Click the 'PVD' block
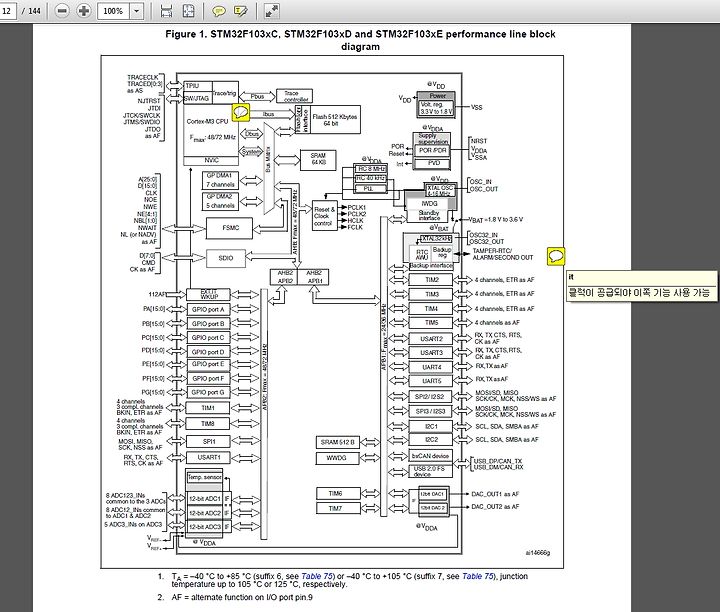Image resolution: width=720 pixels, height=612 pixels. 433,163
